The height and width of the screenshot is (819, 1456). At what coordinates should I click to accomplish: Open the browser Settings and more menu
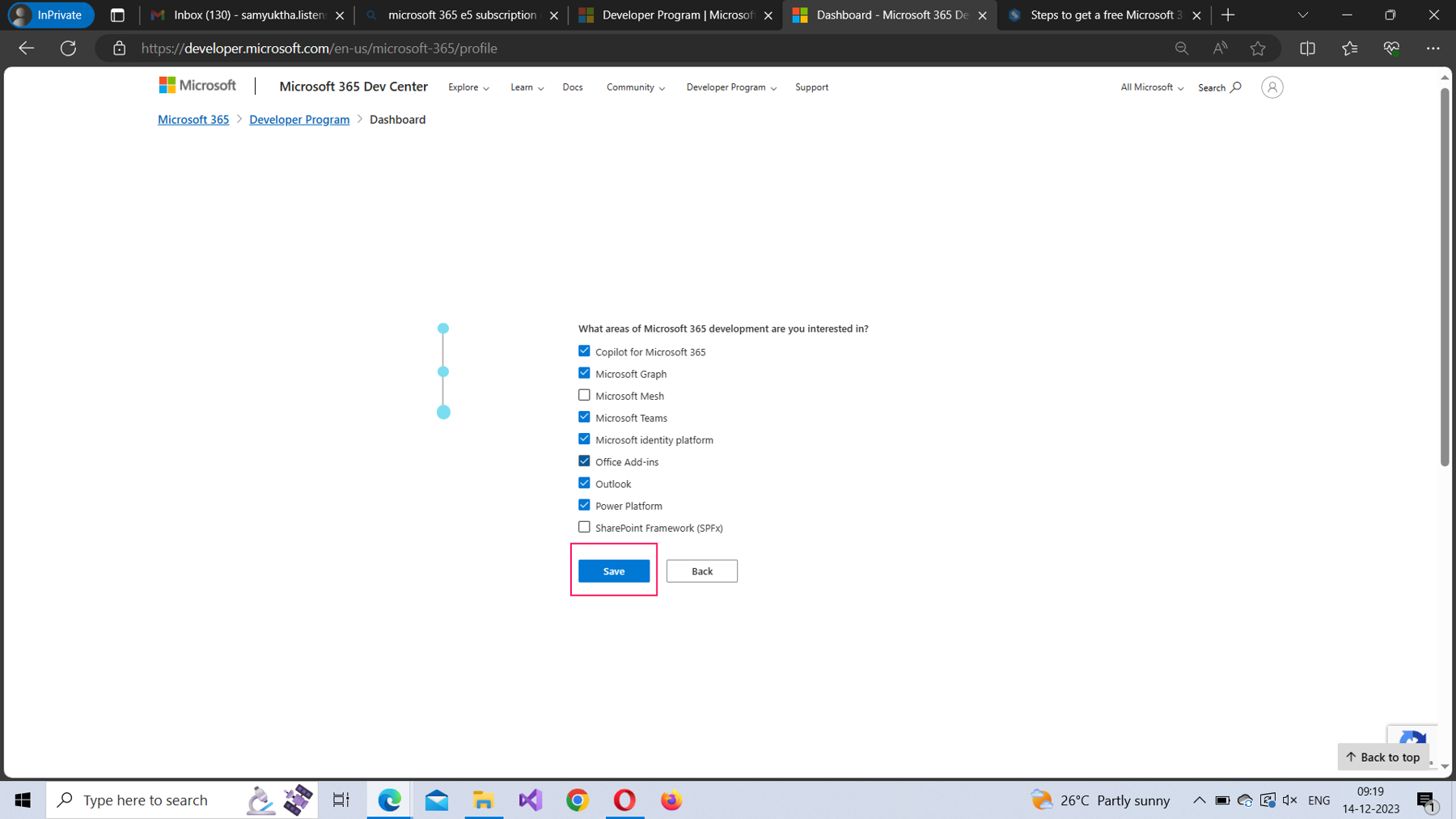[x=1433, y=49]
